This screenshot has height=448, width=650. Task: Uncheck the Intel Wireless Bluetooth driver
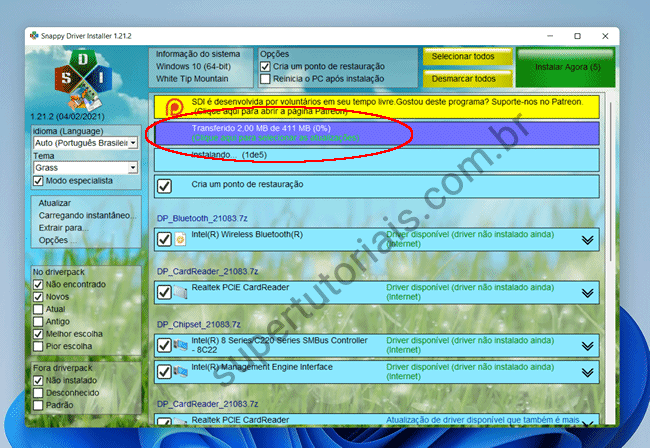[x=165, y=239]
